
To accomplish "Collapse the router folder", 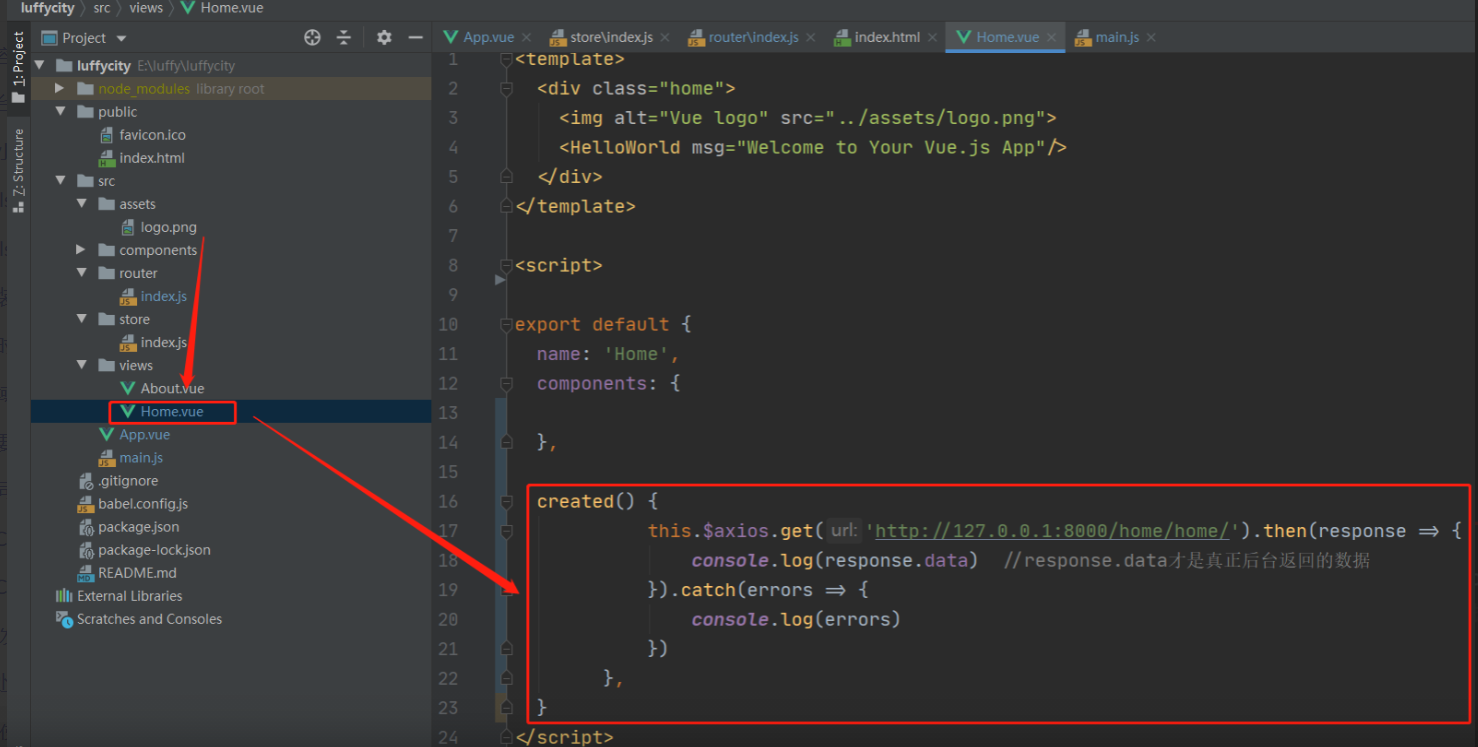I will click(82, 273).
